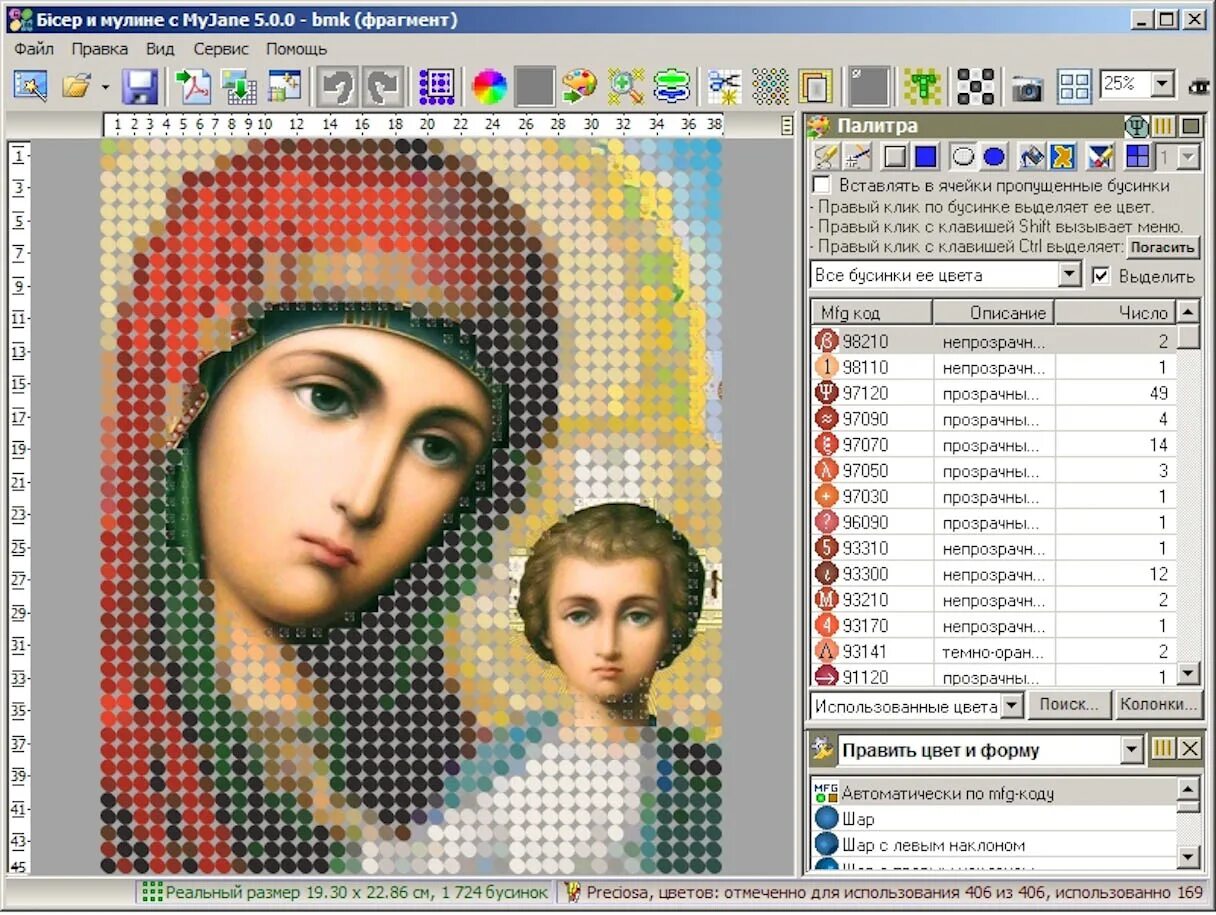Click the tiled windows layout icon

(1074, 87)
